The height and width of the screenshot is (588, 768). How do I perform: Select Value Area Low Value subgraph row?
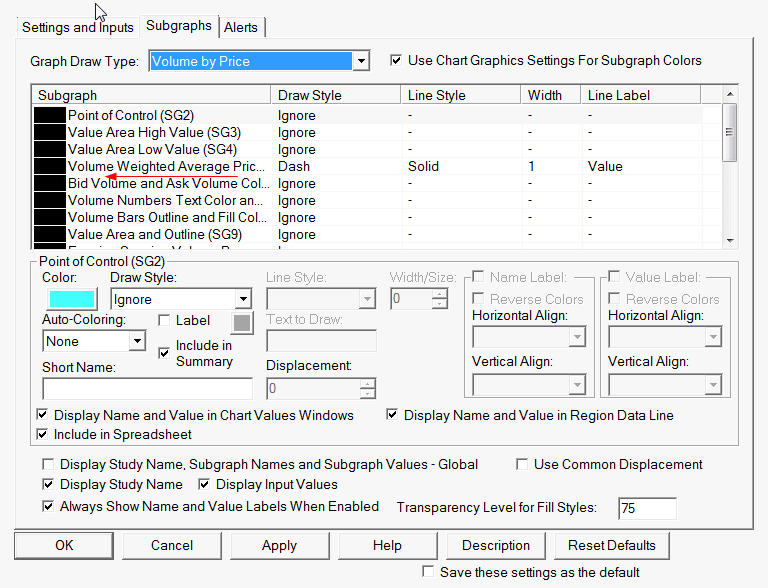153,150
